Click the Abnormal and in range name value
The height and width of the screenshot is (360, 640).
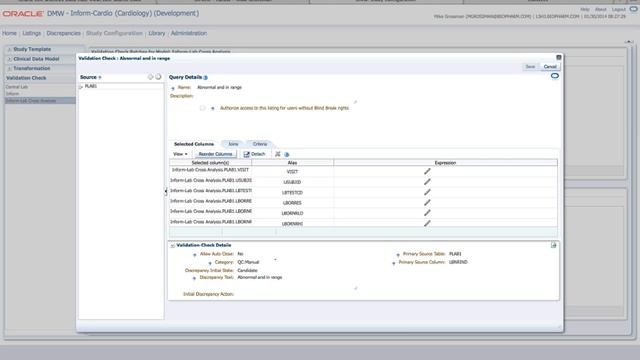[219, 87]
